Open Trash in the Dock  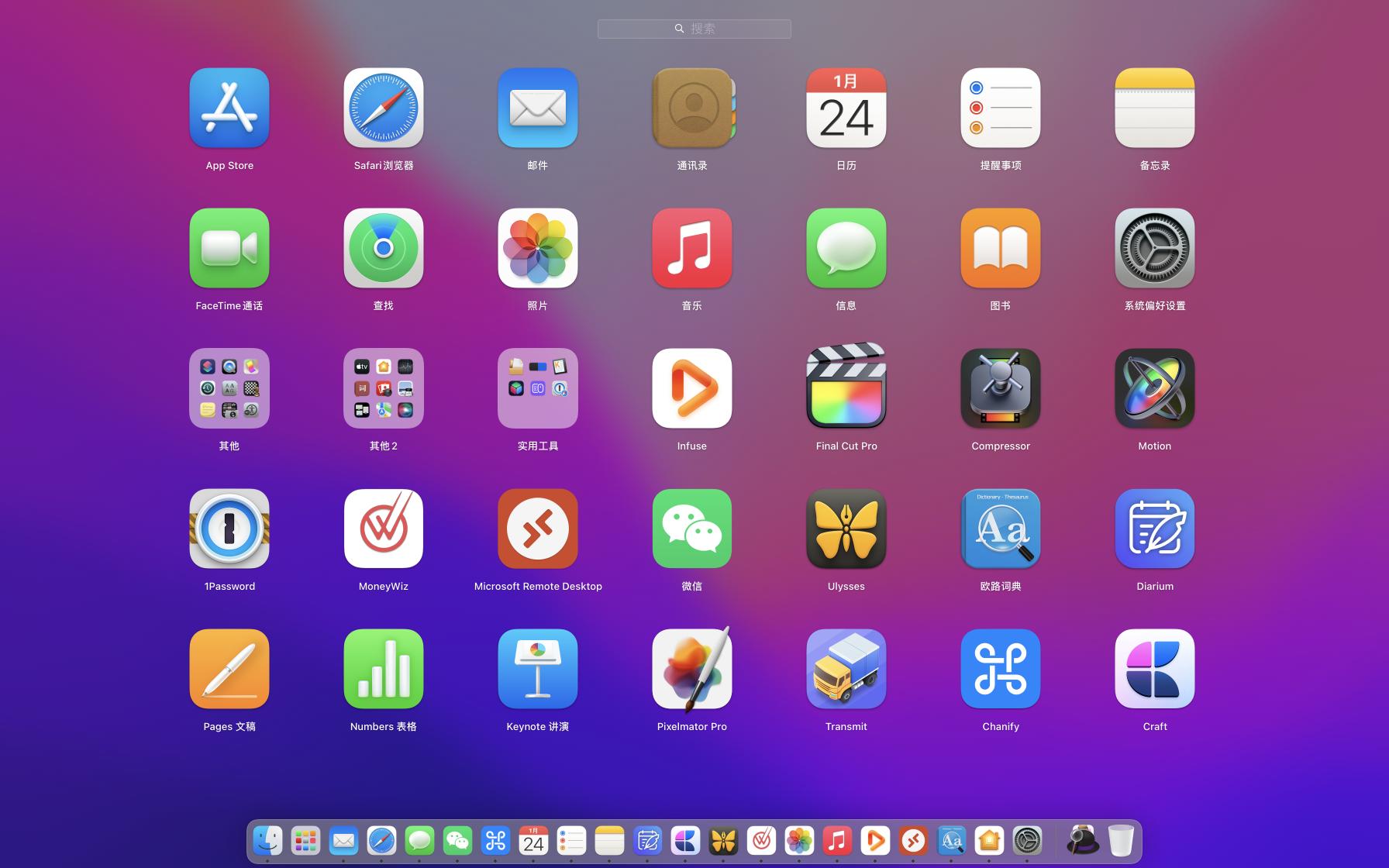(x=1120, y=840)
